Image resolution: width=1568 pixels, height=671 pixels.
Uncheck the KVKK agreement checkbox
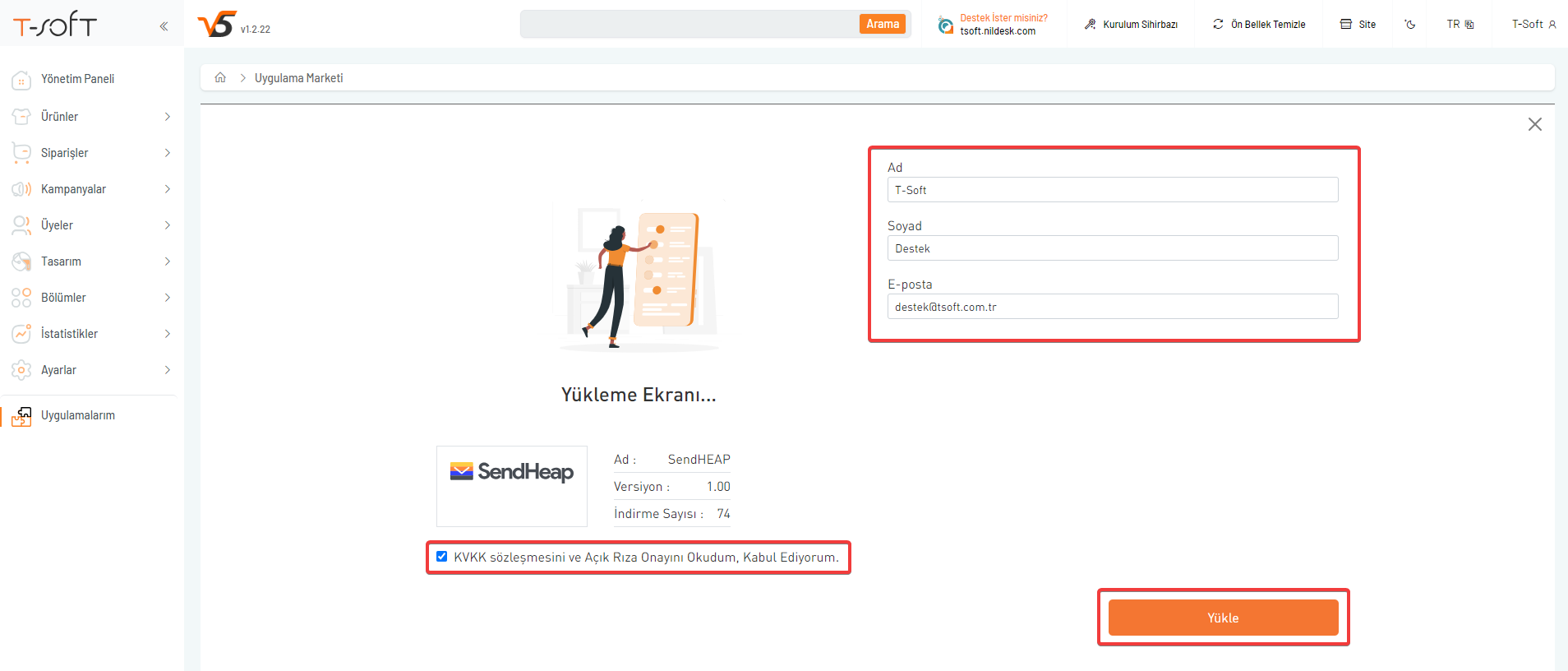pyautogui.click(x=441, y=557)
